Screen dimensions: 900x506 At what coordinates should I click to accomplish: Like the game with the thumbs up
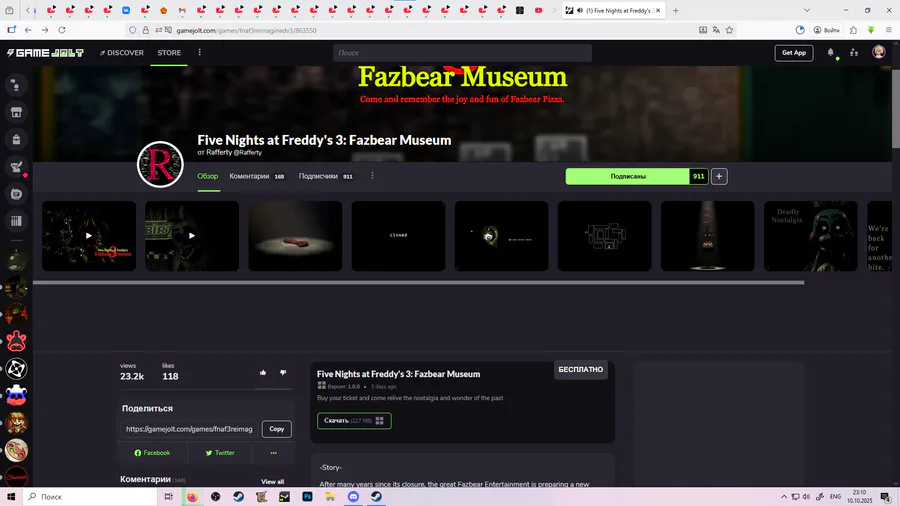click(x=263, y=373)
